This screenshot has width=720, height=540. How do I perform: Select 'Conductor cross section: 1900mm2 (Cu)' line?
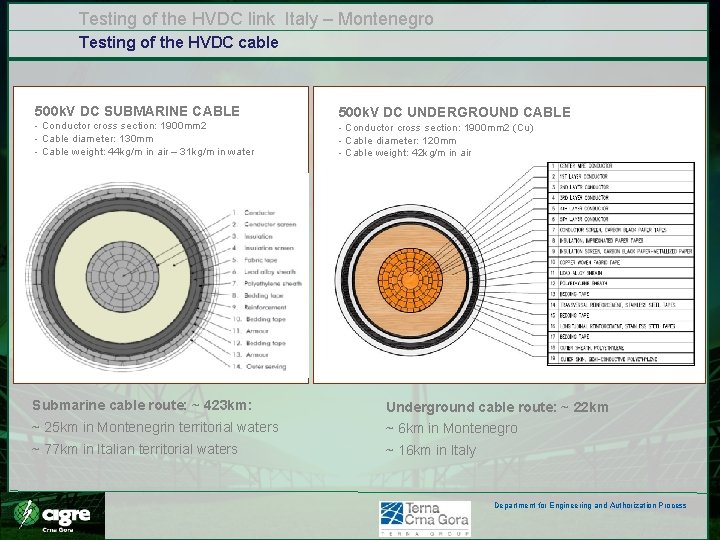(436, 128)
